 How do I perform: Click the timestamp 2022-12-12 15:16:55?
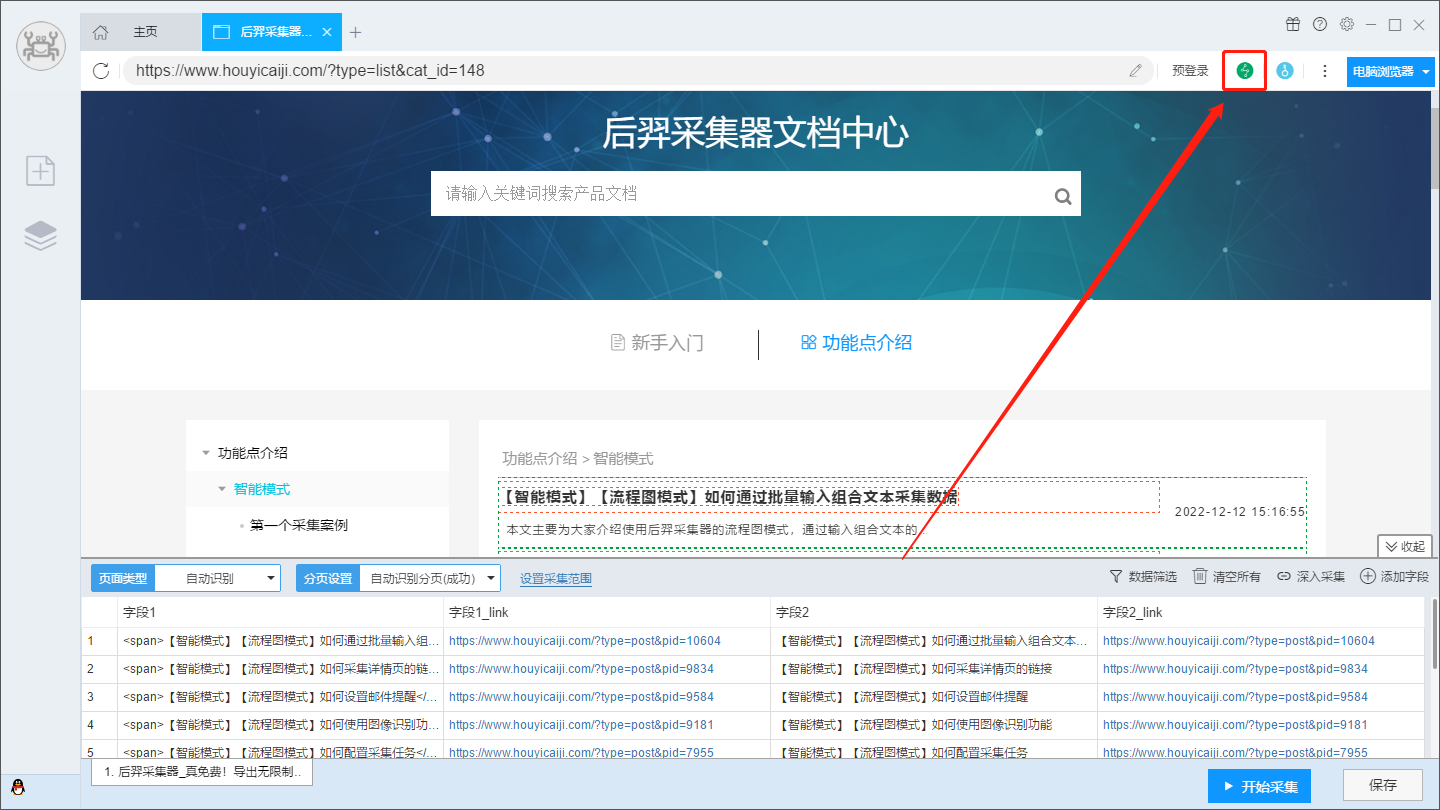point(1240,512)
